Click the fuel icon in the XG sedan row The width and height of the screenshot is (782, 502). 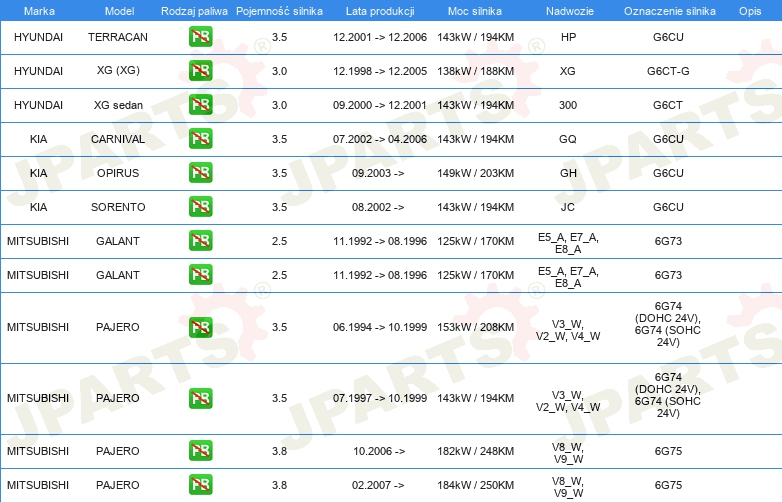tap(200, 105)
